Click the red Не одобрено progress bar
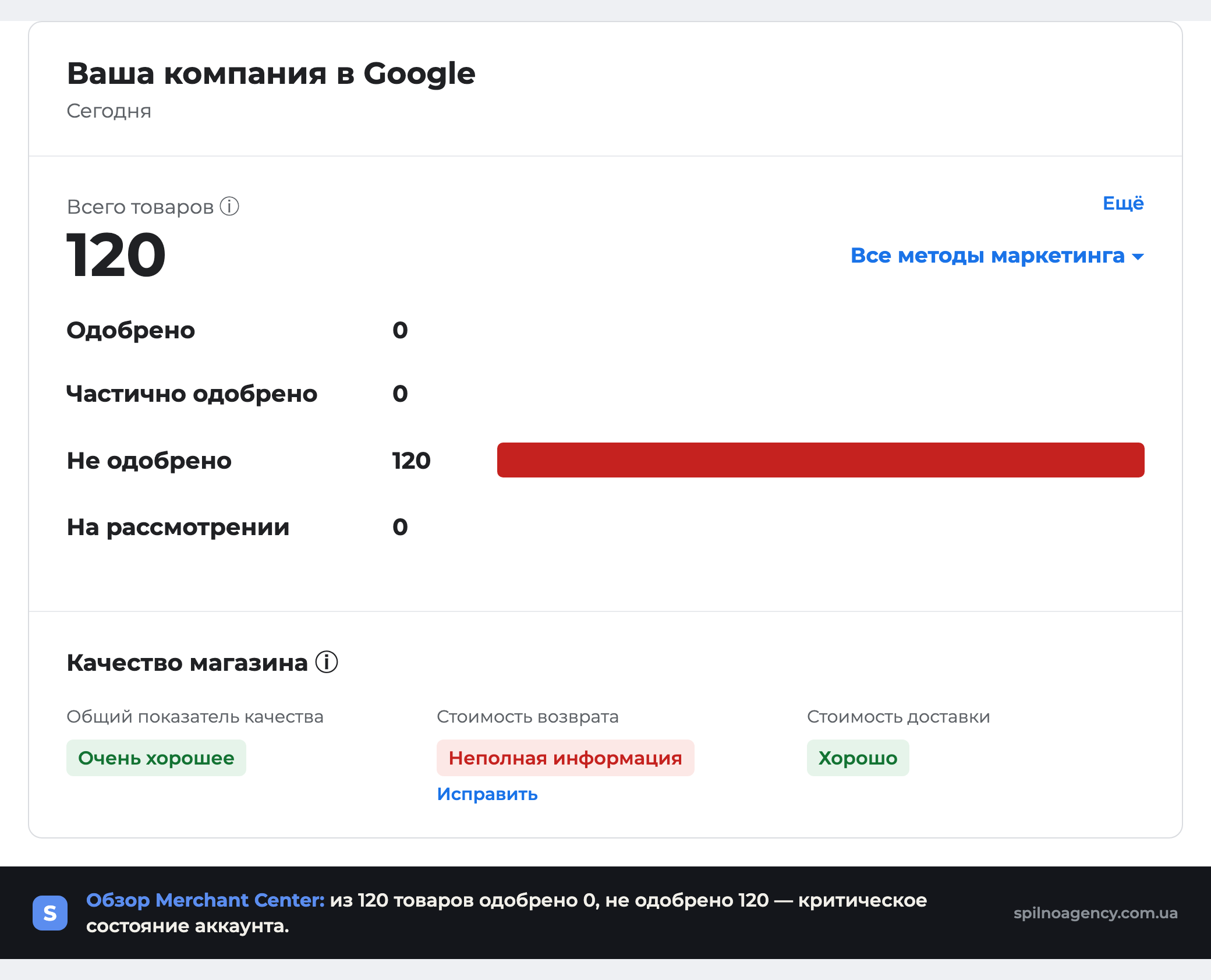Screen dimensions: 1211x980 tap(820, 460)
